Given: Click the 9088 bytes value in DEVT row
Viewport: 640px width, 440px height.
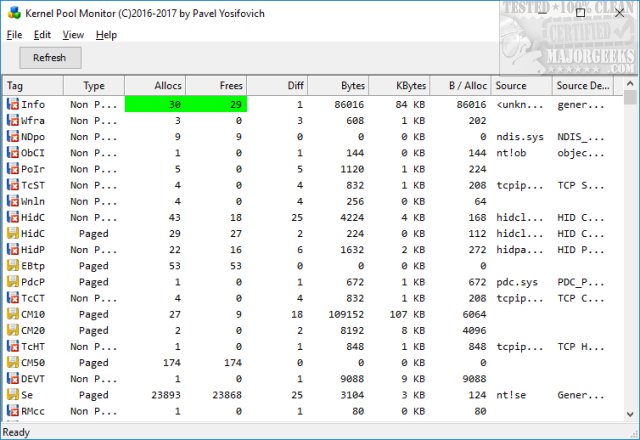Looking at the screenshot, I should [x=352, y=378].
